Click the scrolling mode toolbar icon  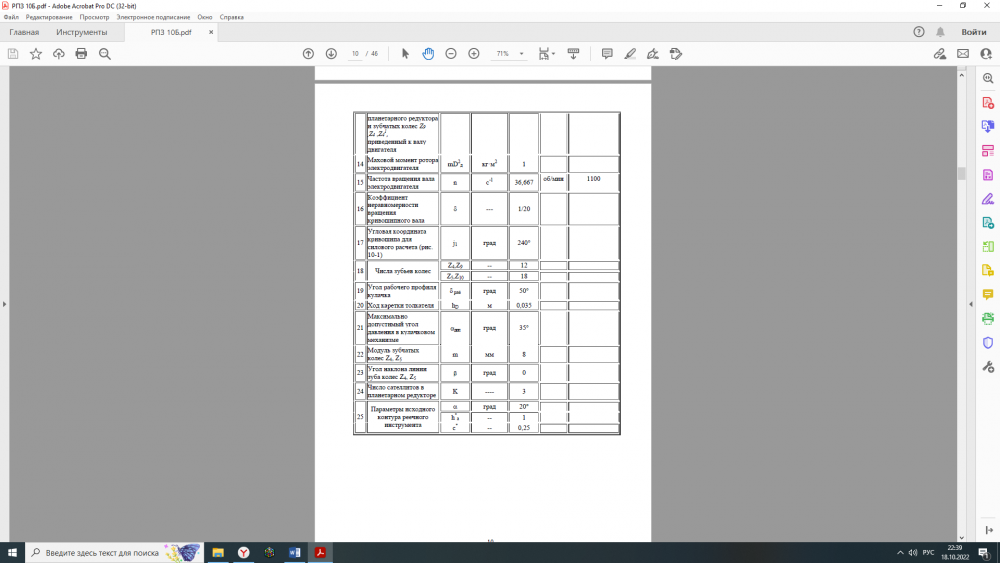click(573, 54)
